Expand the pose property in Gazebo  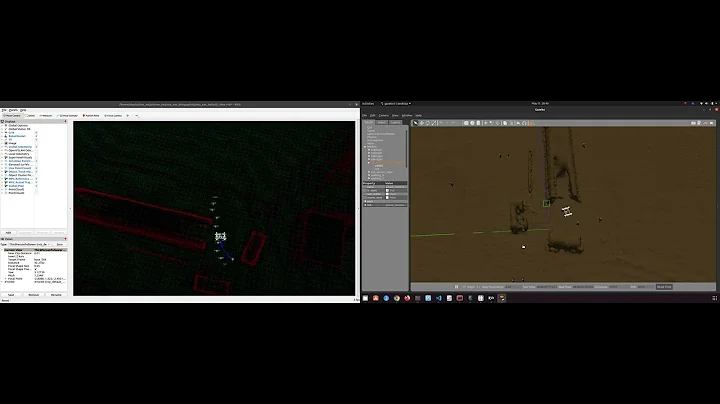[366, 201]
